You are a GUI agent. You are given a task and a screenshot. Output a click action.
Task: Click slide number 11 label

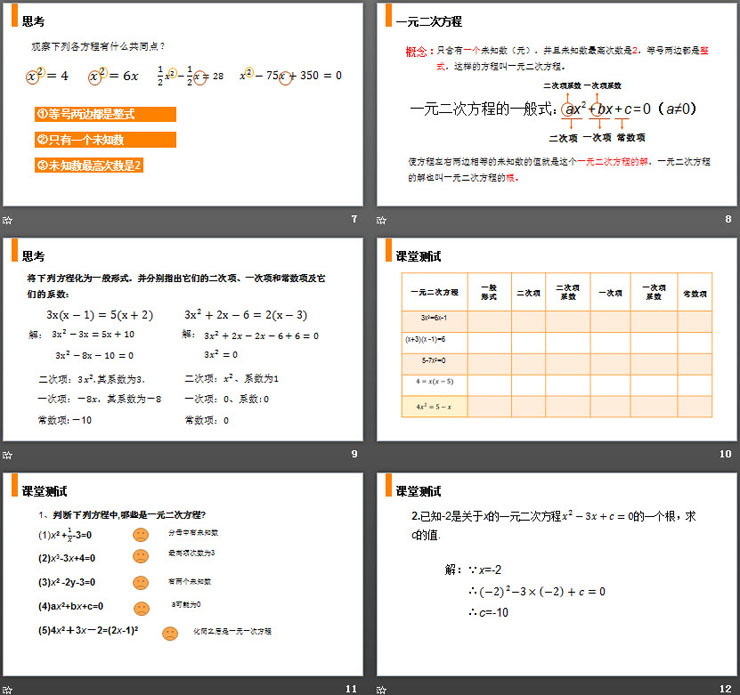tap(351, 689)
